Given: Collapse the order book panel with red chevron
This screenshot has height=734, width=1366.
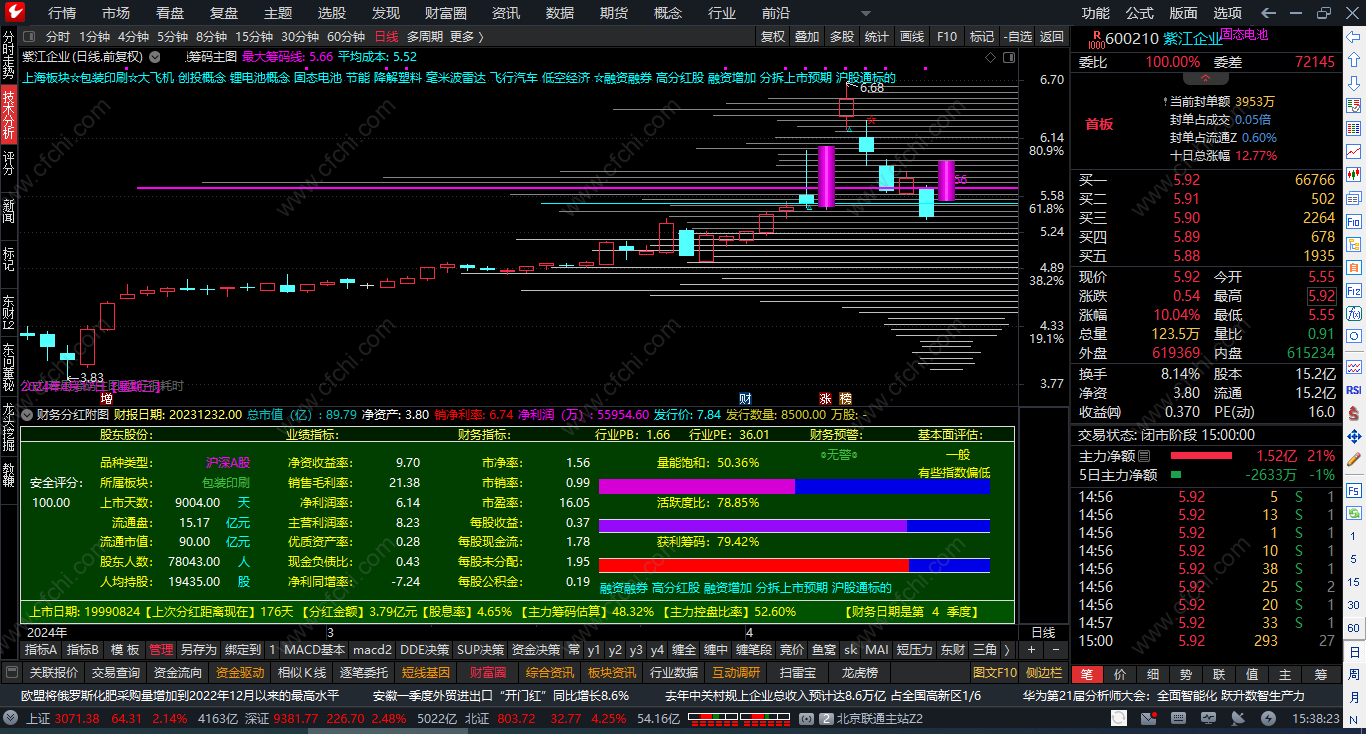Looking at the screenshot, I should (x=1206, y=78).
